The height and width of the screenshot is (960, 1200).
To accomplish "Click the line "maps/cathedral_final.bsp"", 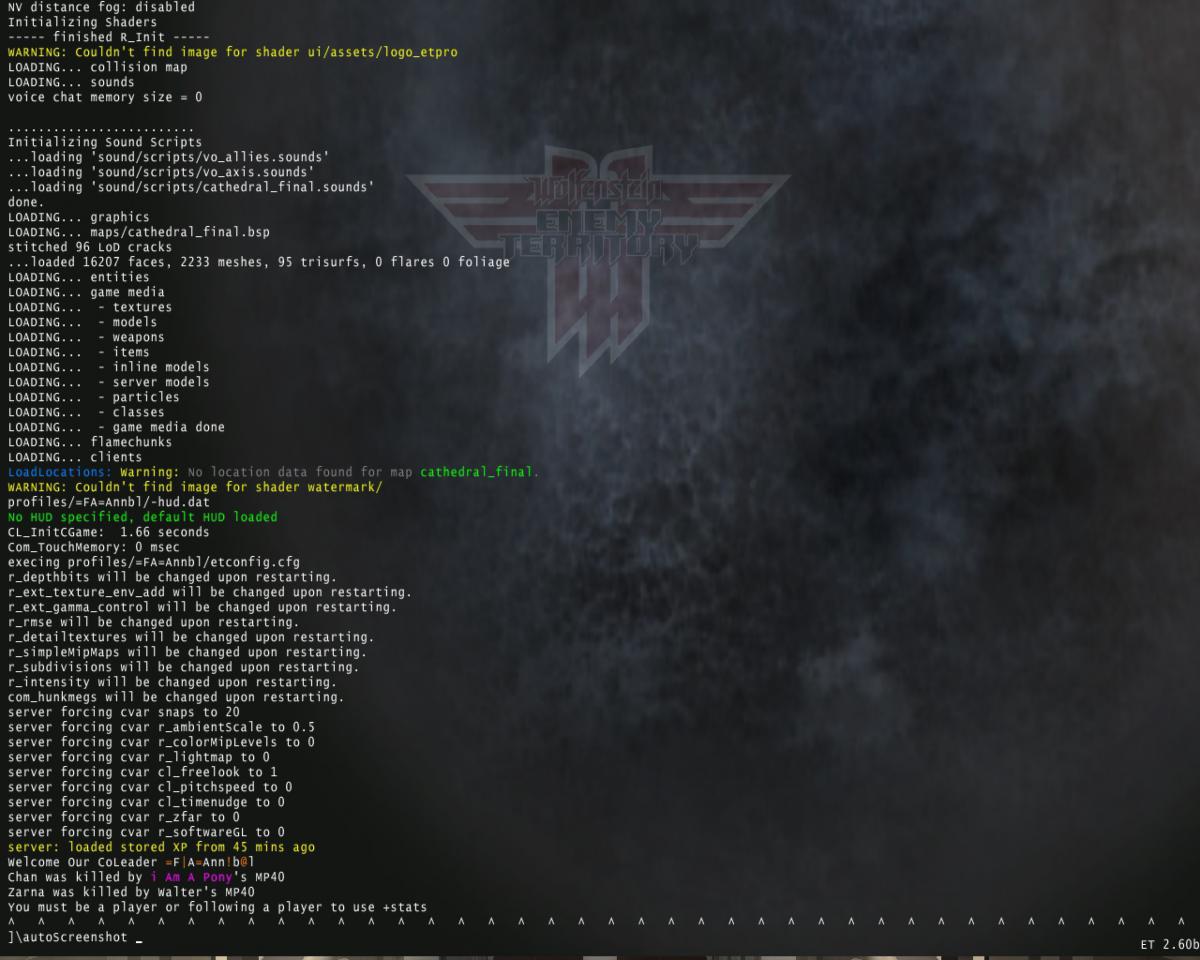I will [138, 232].
